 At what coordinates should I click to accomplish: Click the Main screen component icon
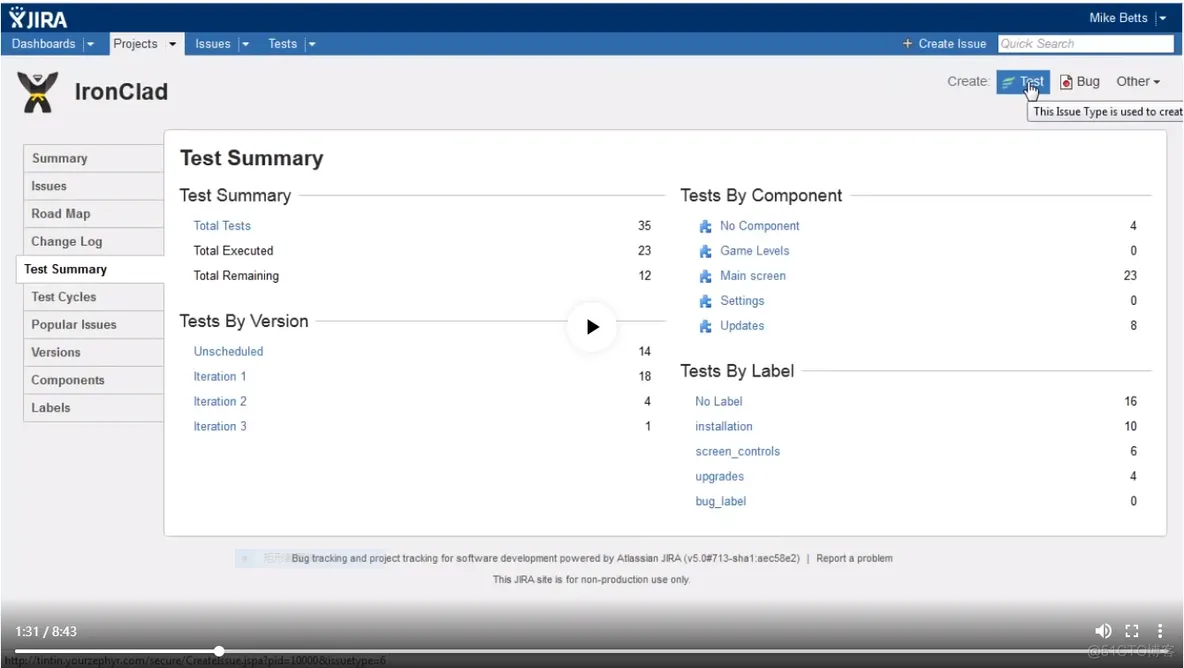[705, 276]
